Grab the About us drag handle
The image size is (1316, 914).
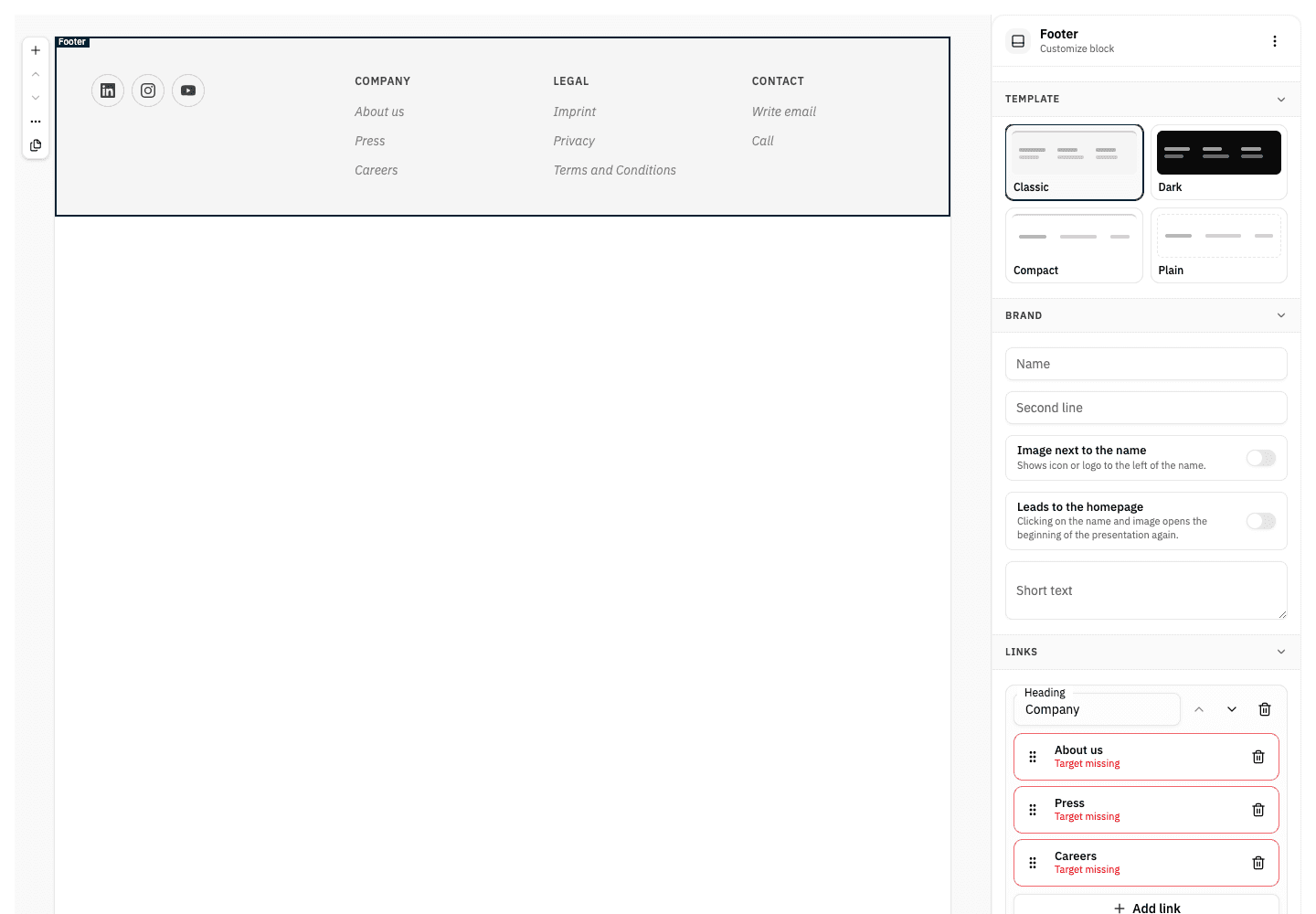coord(1033,757)
